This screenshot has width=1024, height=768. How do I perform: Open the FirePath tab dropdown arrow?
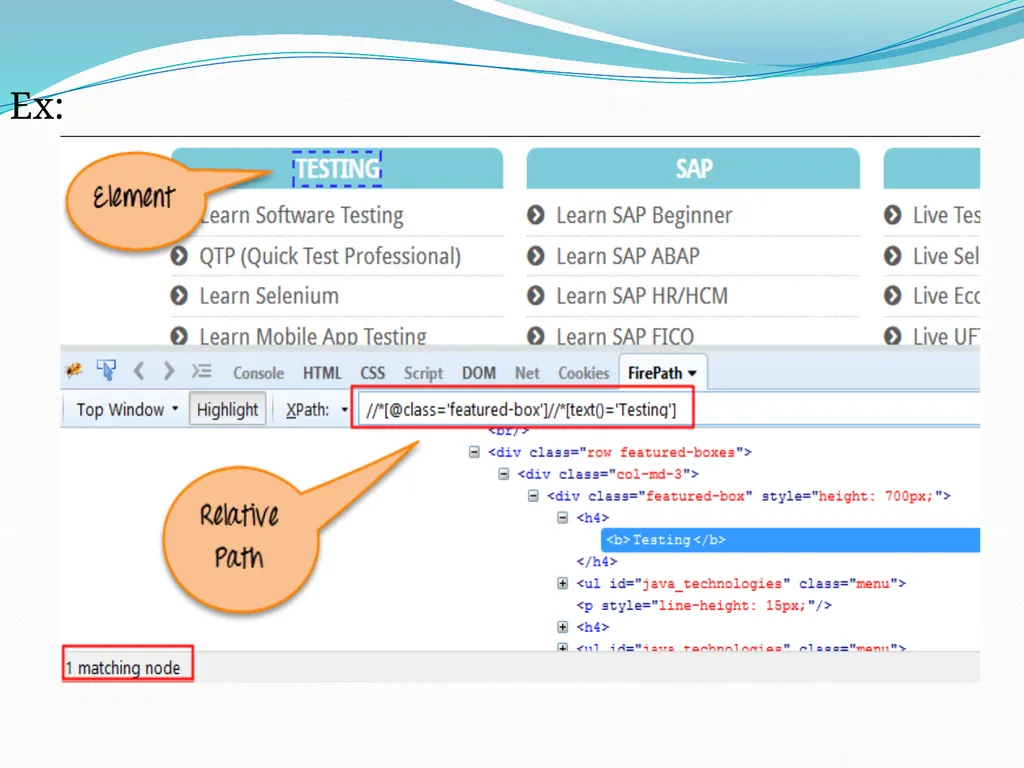click(692, 373)
